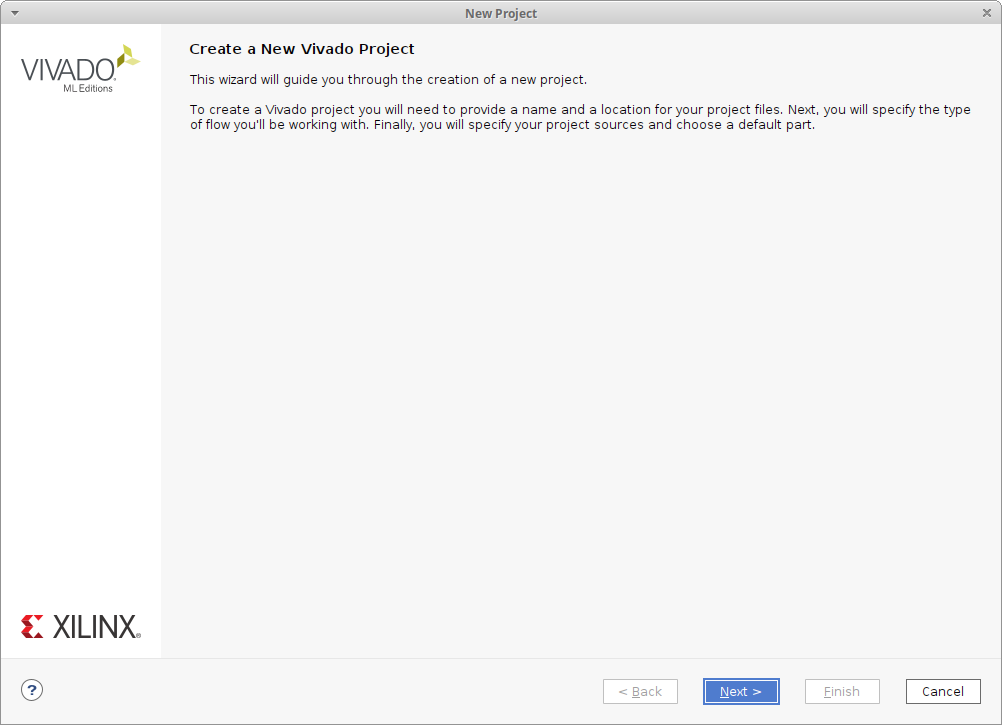Click the red Xilinx X emblem
Viewport: 1002px width, 725px height.
pos(32,627)
